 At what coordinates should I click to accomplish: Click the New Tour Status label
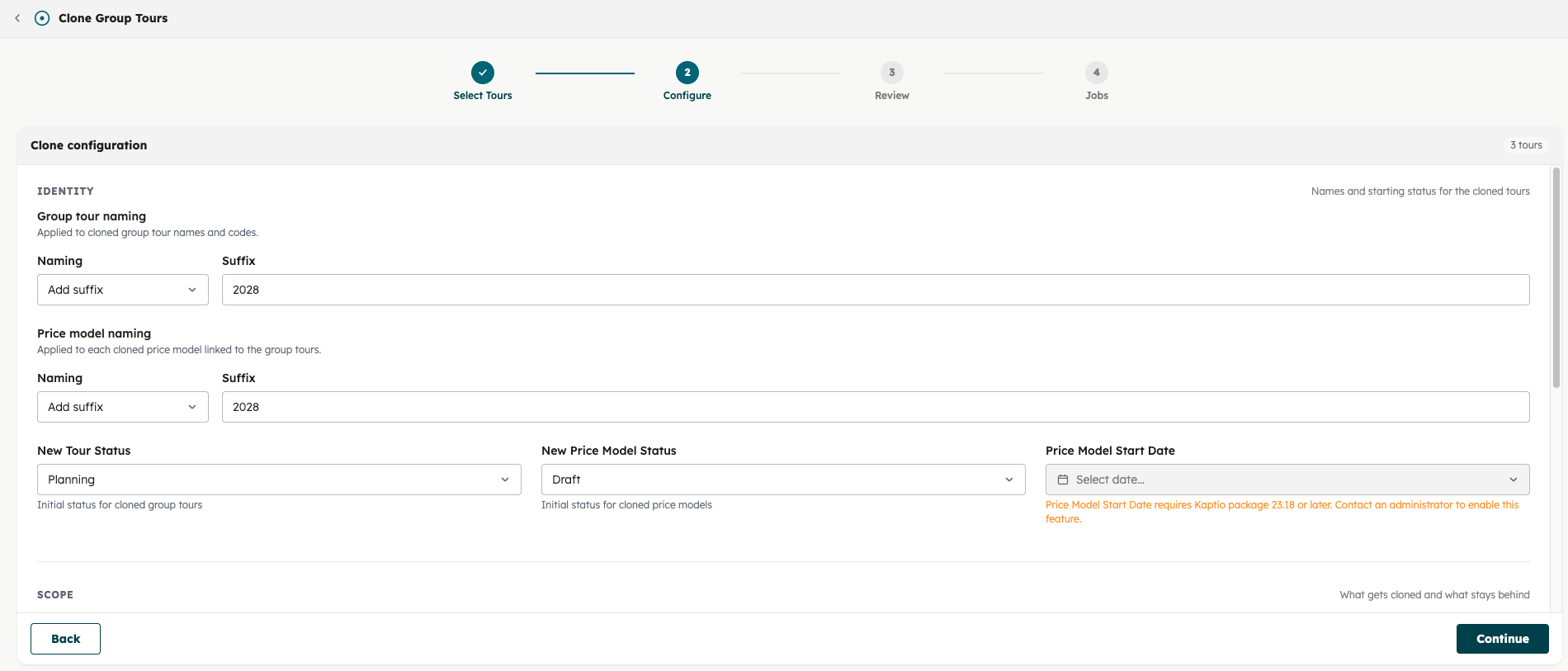click(x=84, y=451)
